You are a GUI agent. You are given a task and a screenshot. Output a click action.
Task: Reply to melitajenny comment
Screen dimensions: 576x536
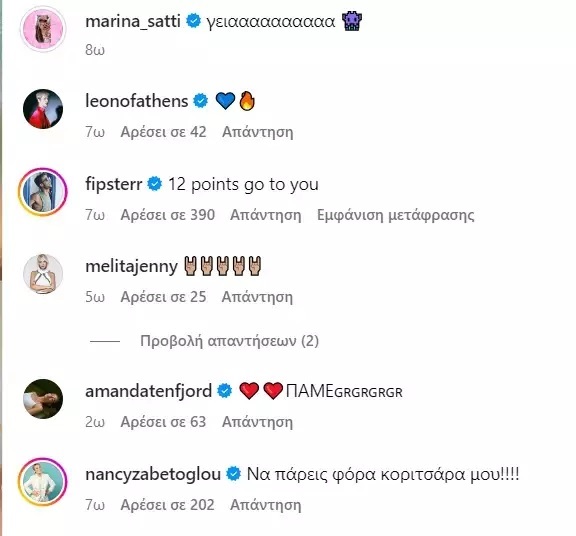point(257,297)
